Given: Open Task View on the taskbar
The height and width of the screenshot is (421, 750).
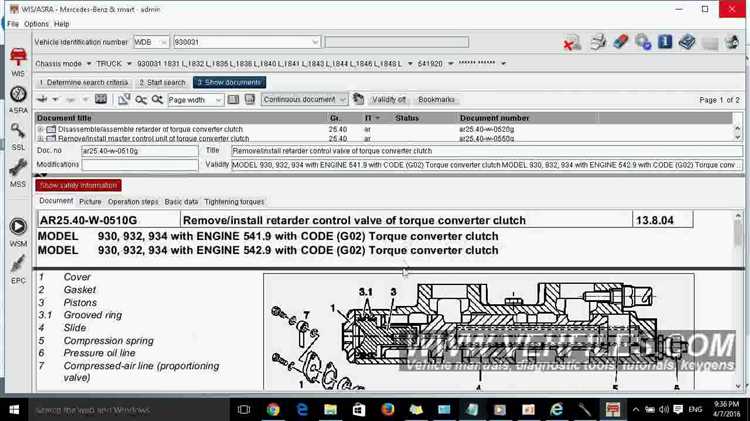Looking at the screenshot, I should point(244,410).
